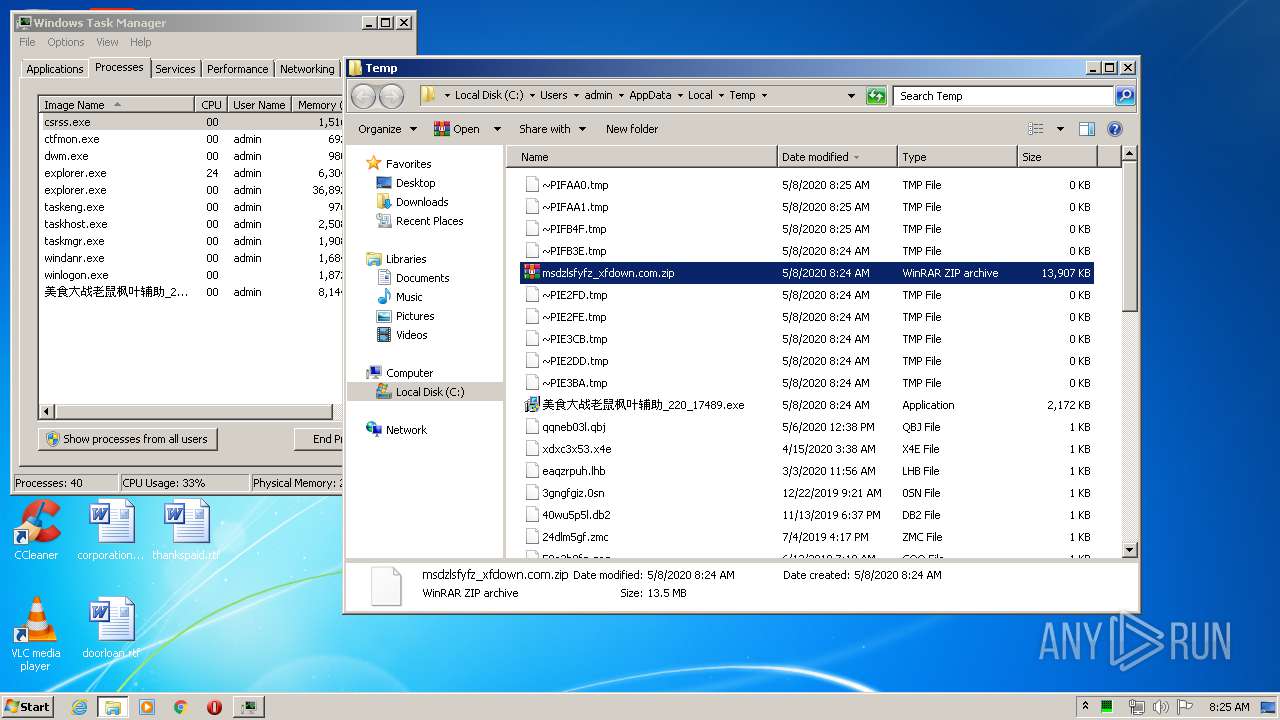This screenshot has width=1280, height=720.
Task: Expand breadcrumb arrow after Users
Action: pyautogui.click(x=575, y=96)
